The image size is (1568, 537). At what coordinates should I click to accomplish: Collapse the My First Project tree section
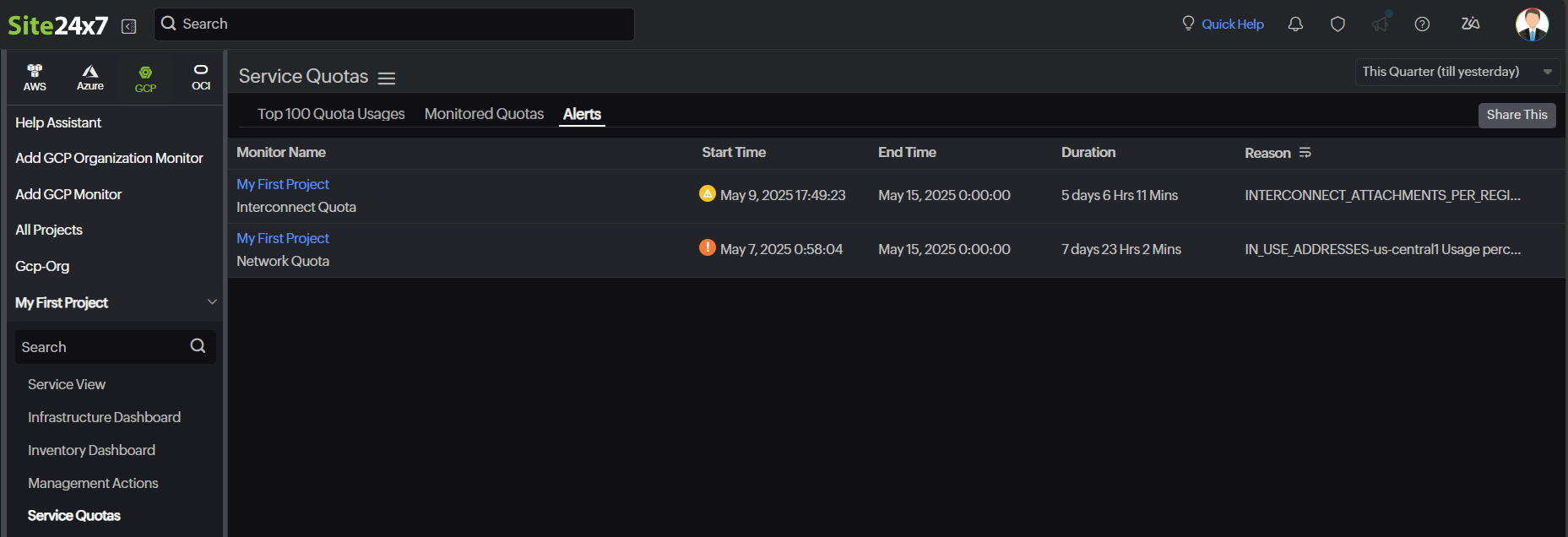212,302
